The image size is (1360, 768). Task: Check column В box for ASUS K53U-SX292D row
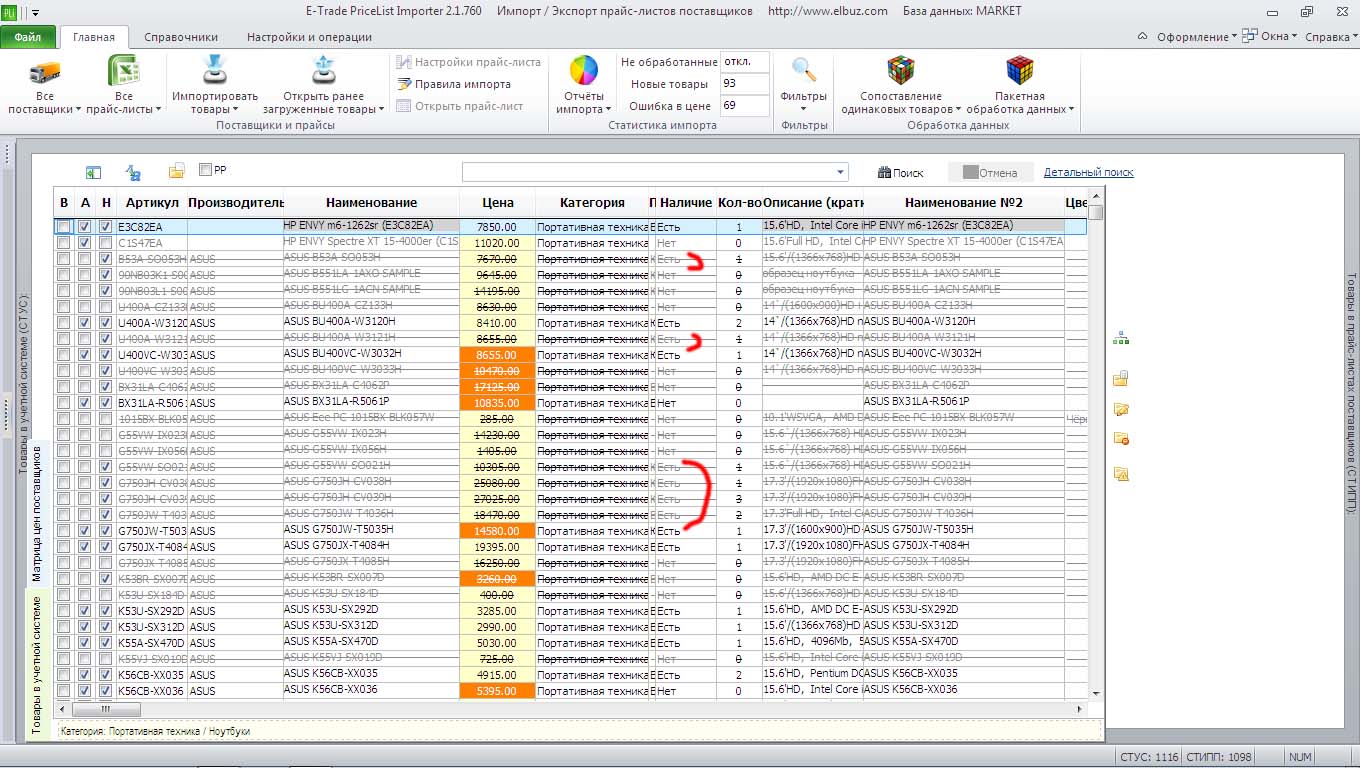[64, 611]
